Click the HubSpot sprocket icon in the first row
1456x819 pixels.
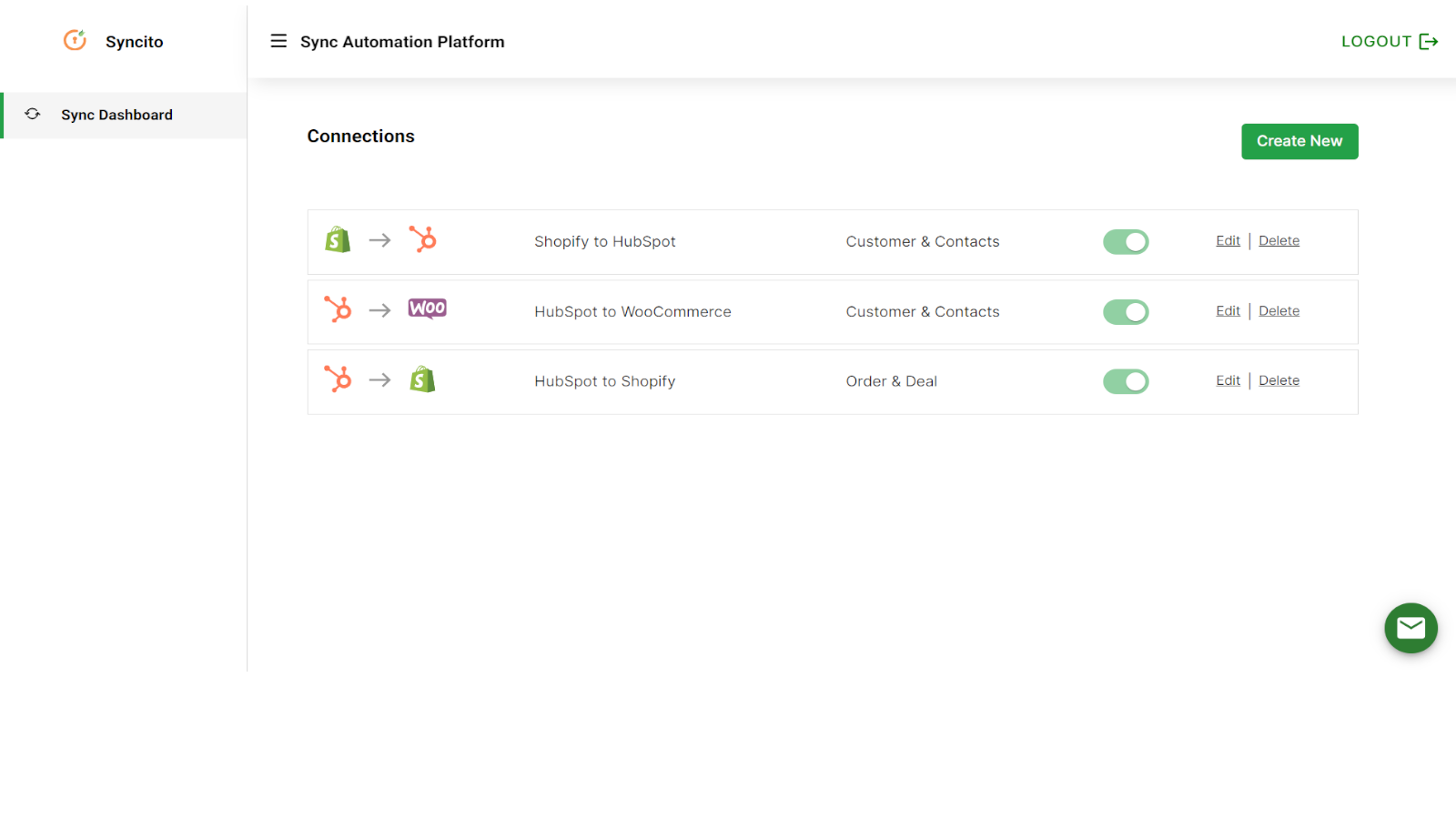(x=424, y=239)
